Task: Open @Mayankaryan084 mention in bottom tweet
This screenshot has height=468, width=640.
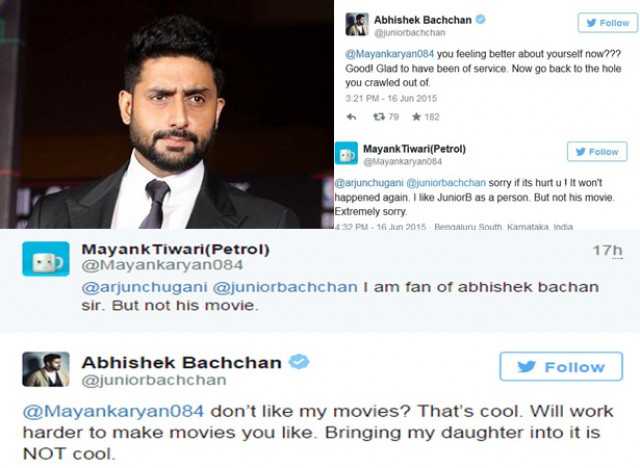Action: [x=113, y=411]
